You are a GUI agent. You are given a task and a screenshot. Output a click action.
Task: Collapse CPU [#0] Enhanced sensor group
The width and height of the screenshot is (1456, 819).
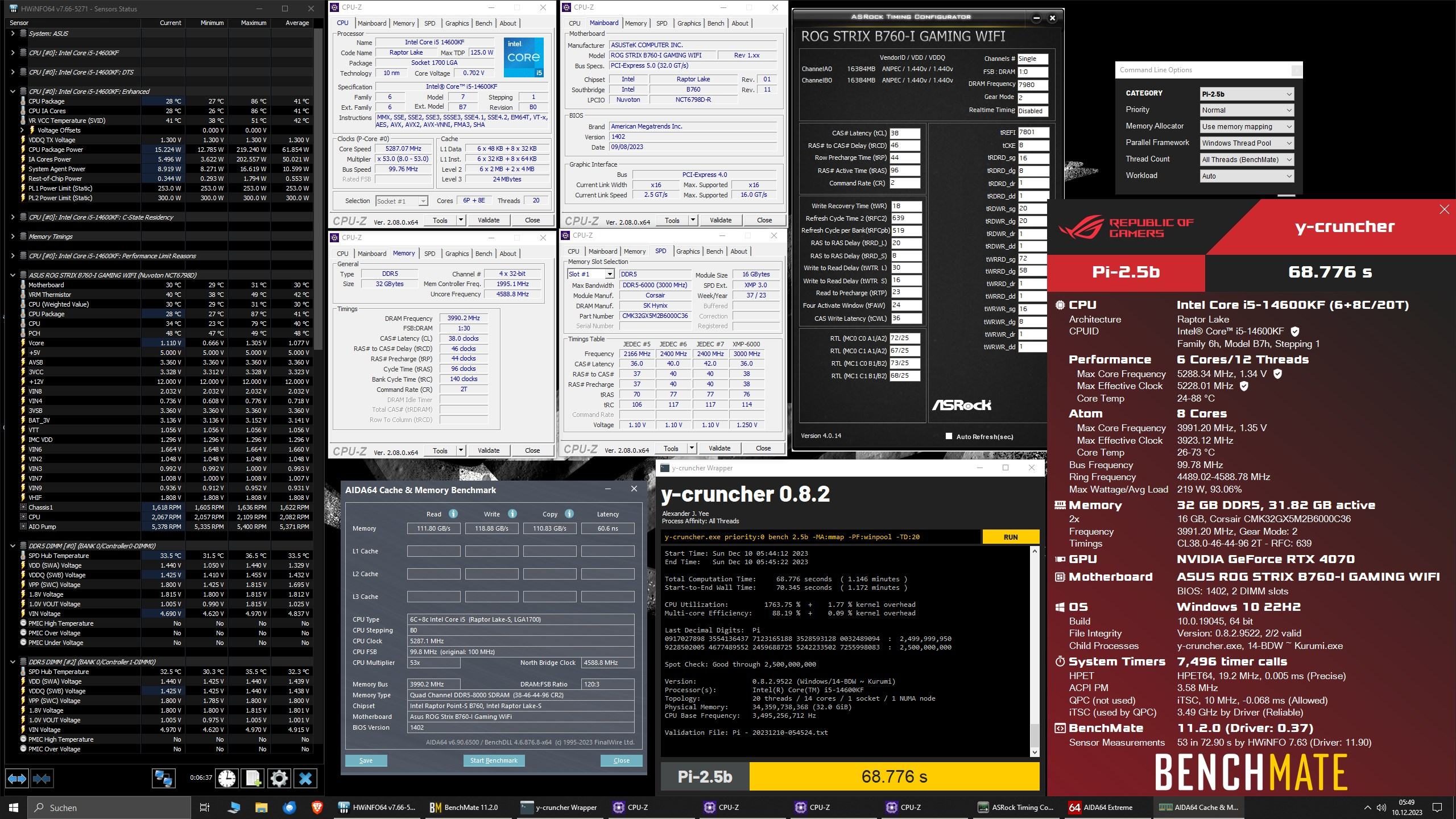13,92
